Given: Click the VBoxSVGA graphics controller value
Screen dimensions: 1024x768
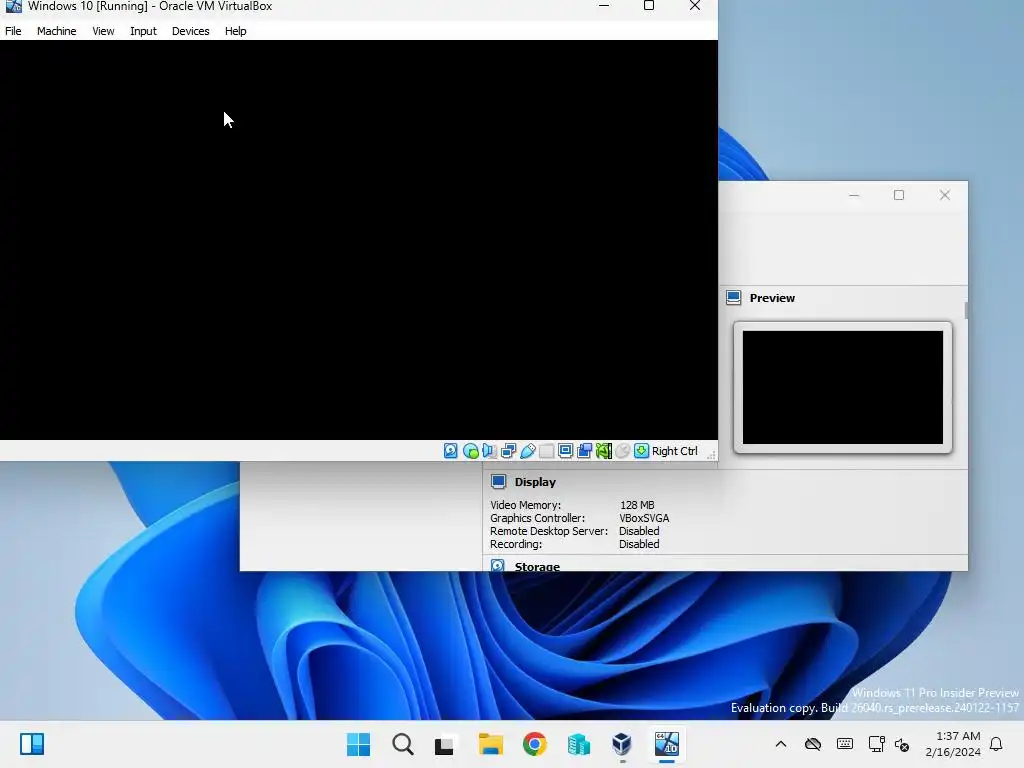Looking at the screenshot, I should (644, 518).
